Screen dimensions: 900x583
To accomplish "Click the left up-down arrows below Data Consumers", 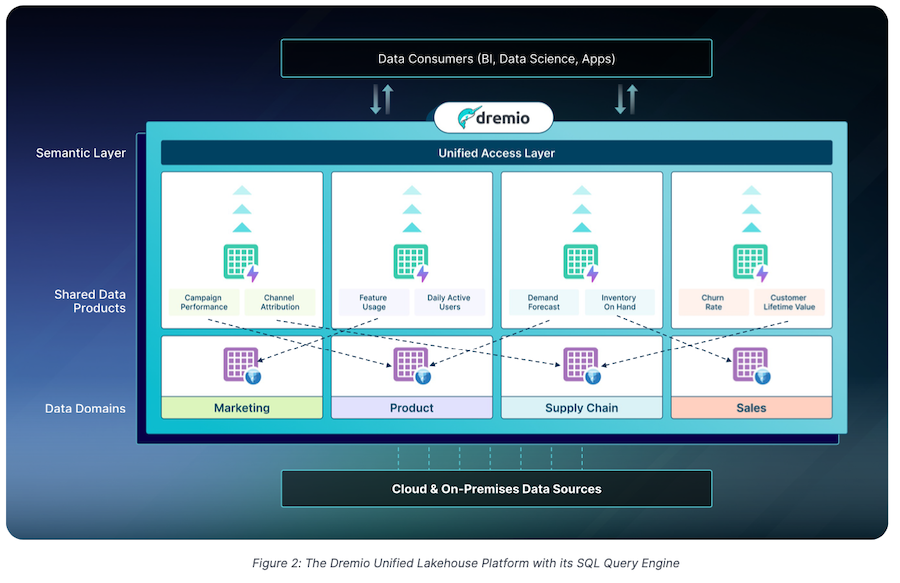I will (x=382, y=99).
